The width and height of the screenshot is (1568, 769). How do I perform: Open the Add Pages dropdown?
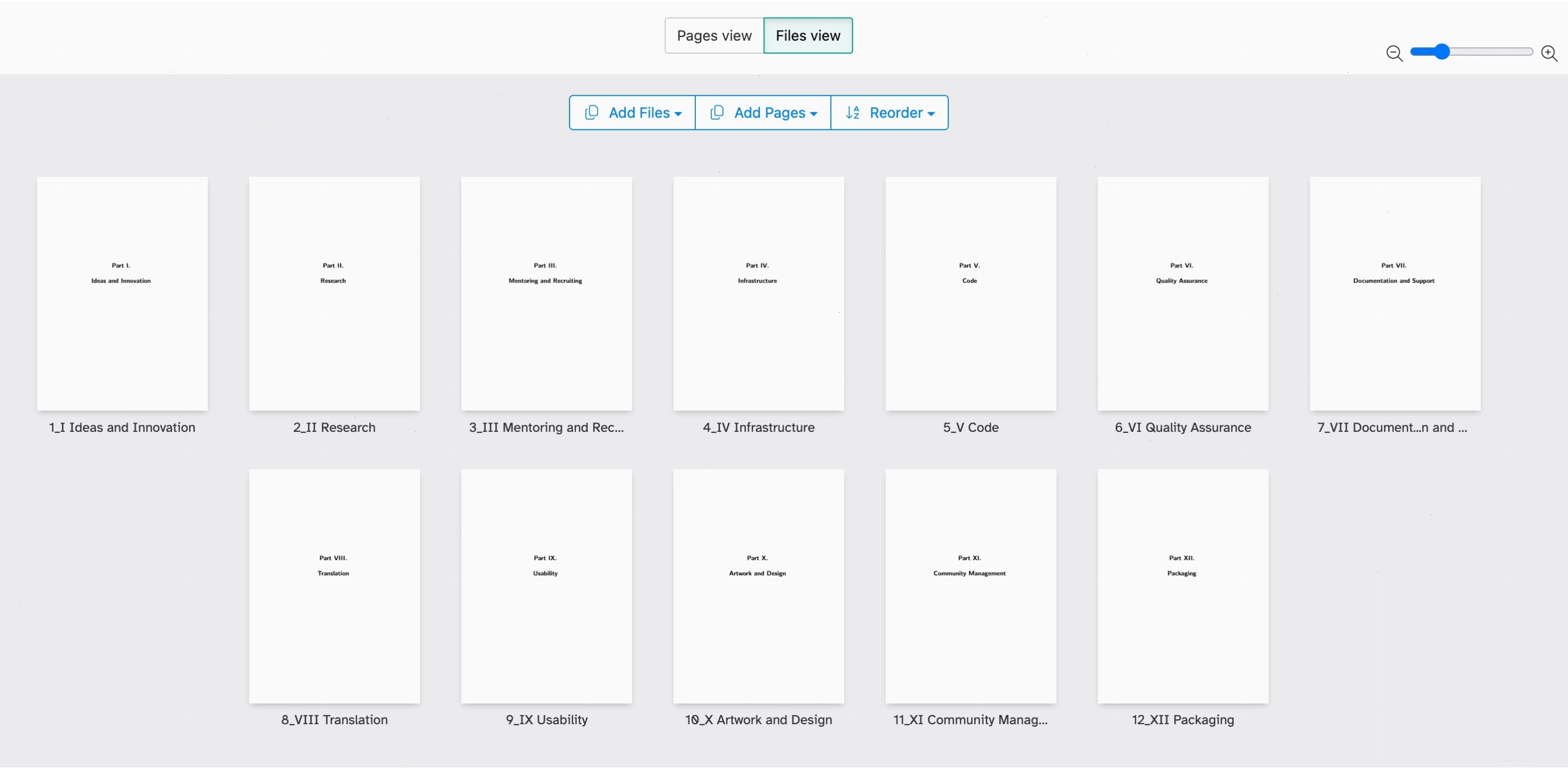pyautogui.click(x=763, y=113)
